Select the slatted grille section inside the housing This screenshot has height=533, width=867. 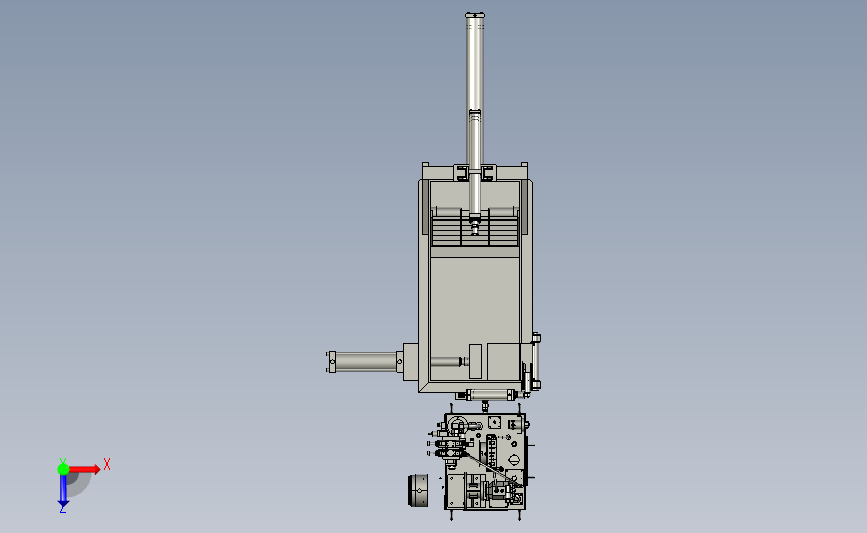475,231
